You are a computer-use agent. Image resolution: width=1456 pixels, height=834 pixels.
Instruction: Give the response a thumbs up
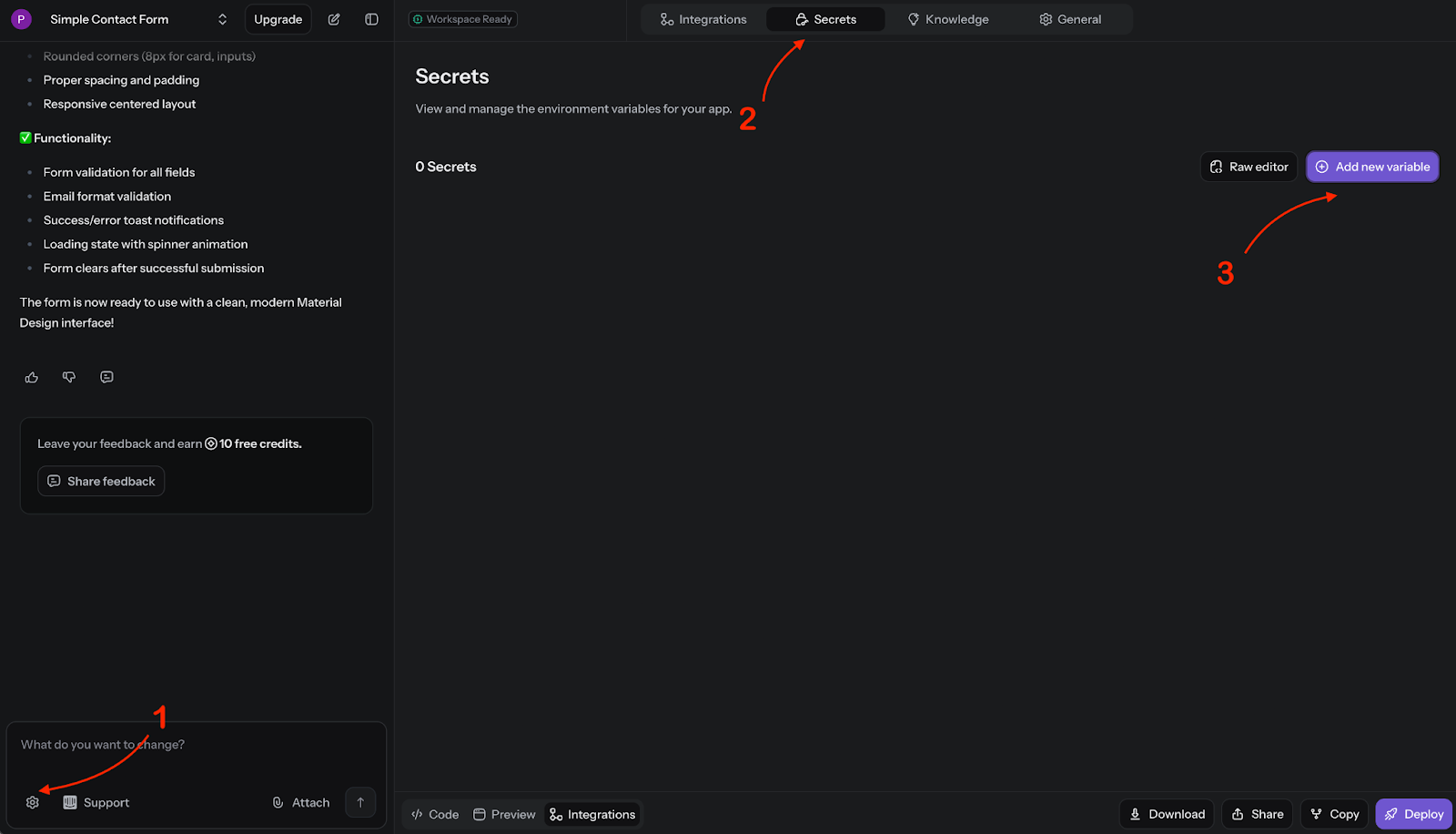point(31,376)
